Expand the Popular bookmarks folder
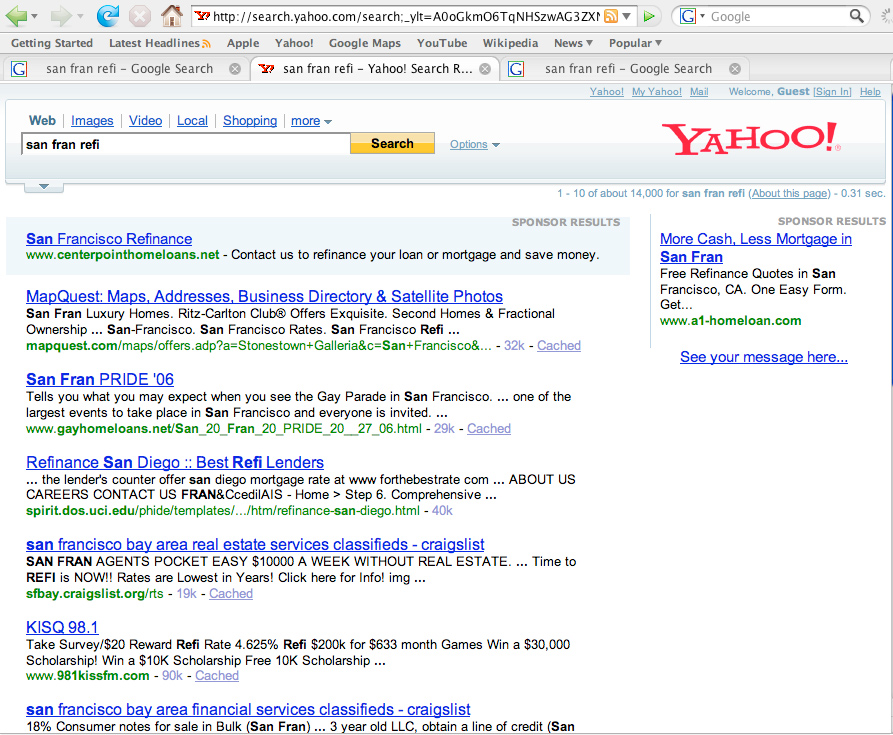The height and width of the screenshot is (735, 893). 635,43
